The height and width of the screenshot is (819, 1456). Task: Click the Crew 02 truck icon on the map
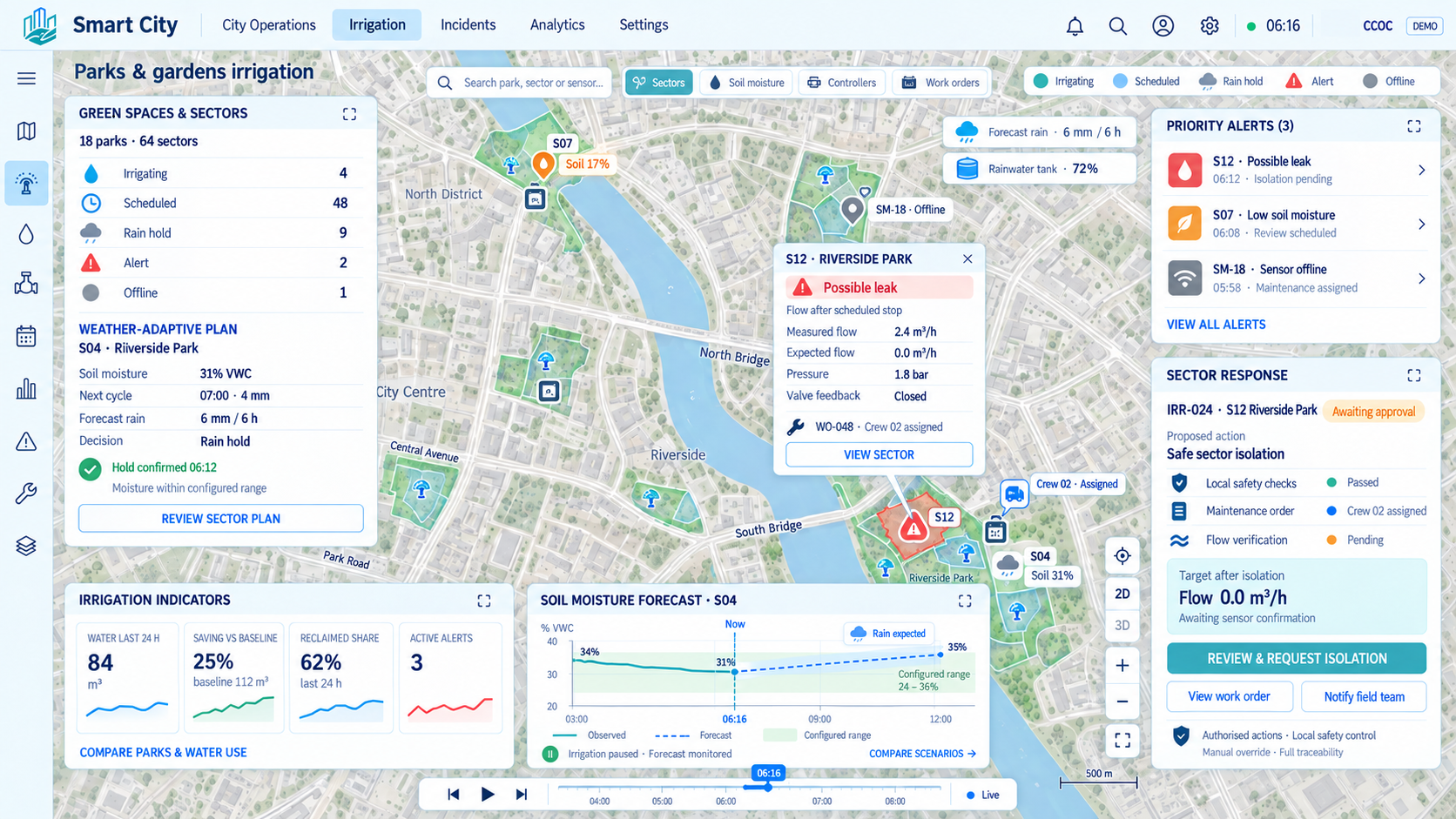[x=1014, y=494]
